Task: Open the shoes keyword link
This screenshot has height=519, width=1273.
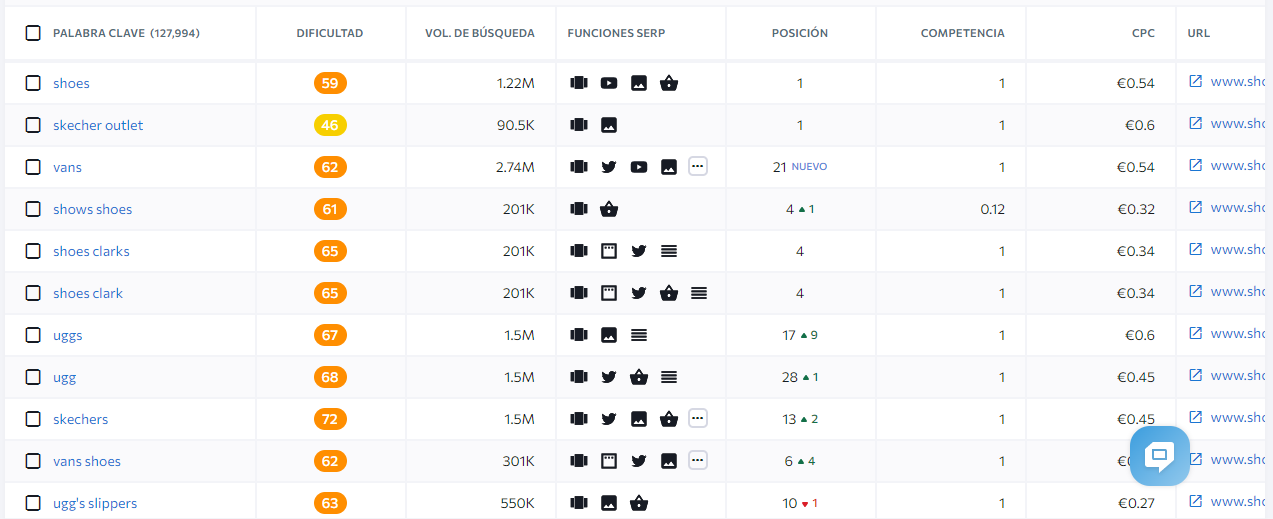Action: point(71,83)
